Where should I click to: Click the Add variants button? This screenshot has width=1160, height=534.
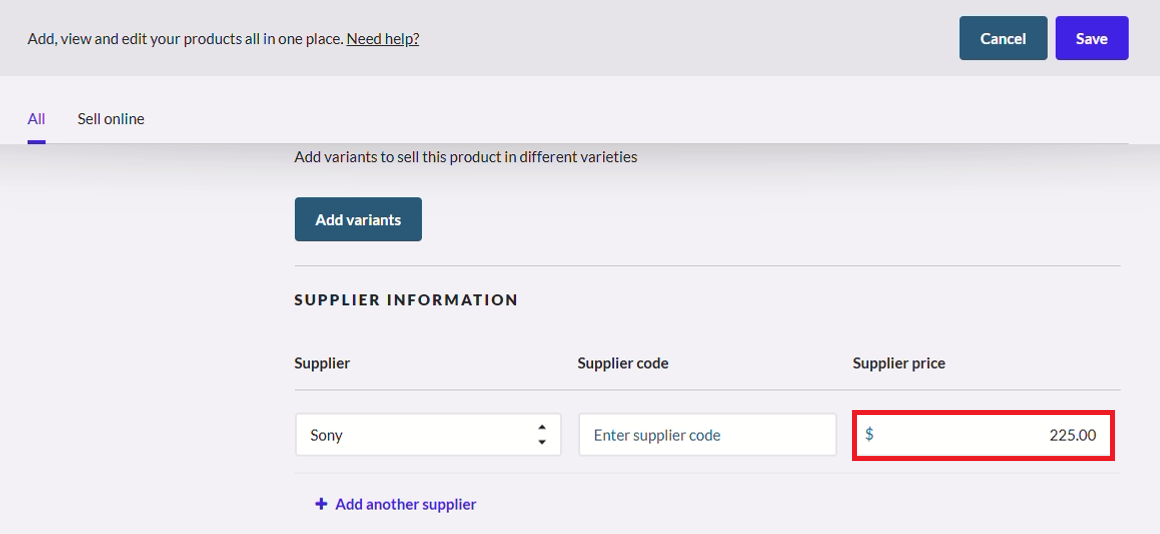pyautogui.click(x=358, y=219)
